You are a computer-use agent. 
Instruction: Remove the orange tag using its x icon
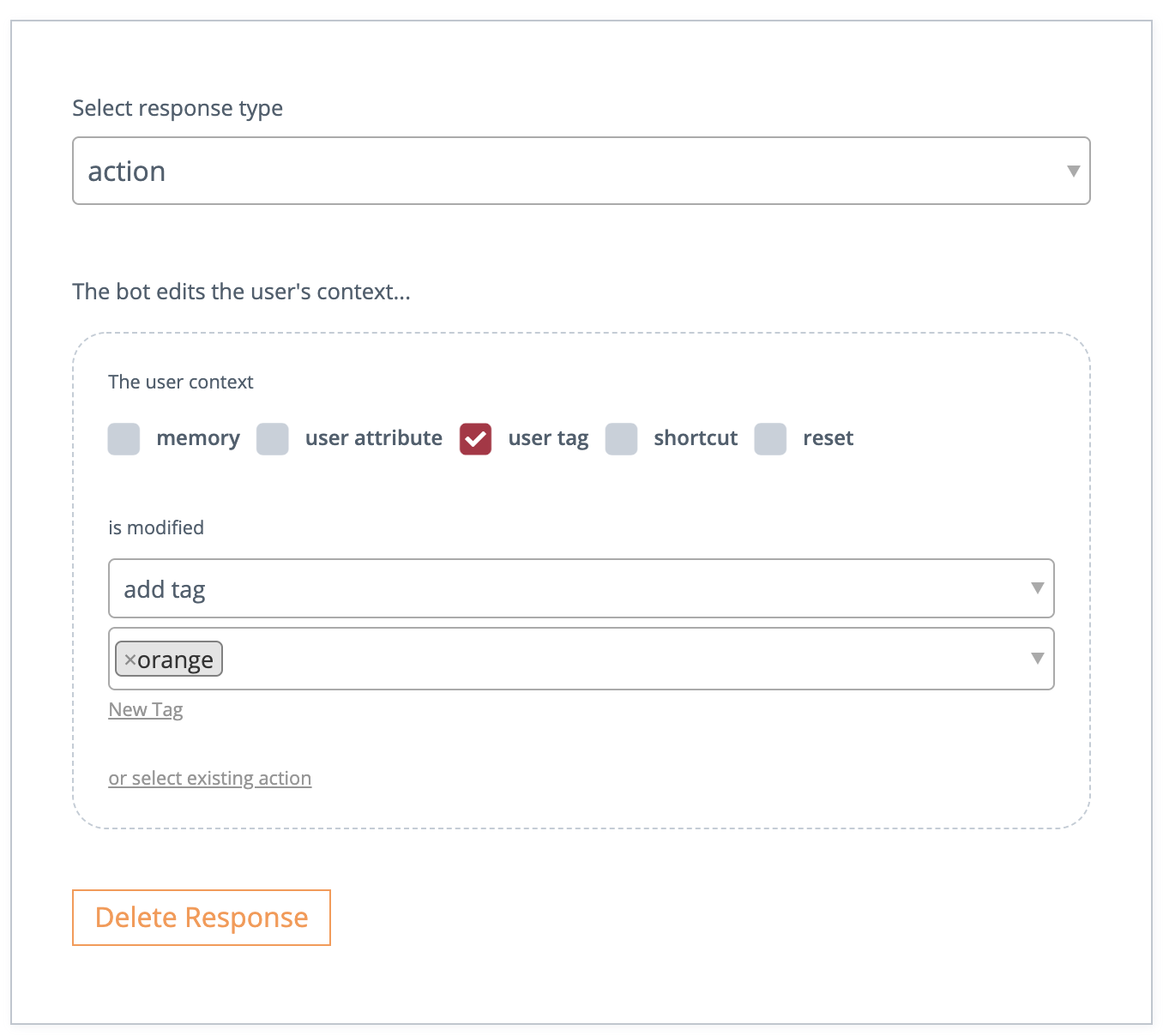click(130, 660)
